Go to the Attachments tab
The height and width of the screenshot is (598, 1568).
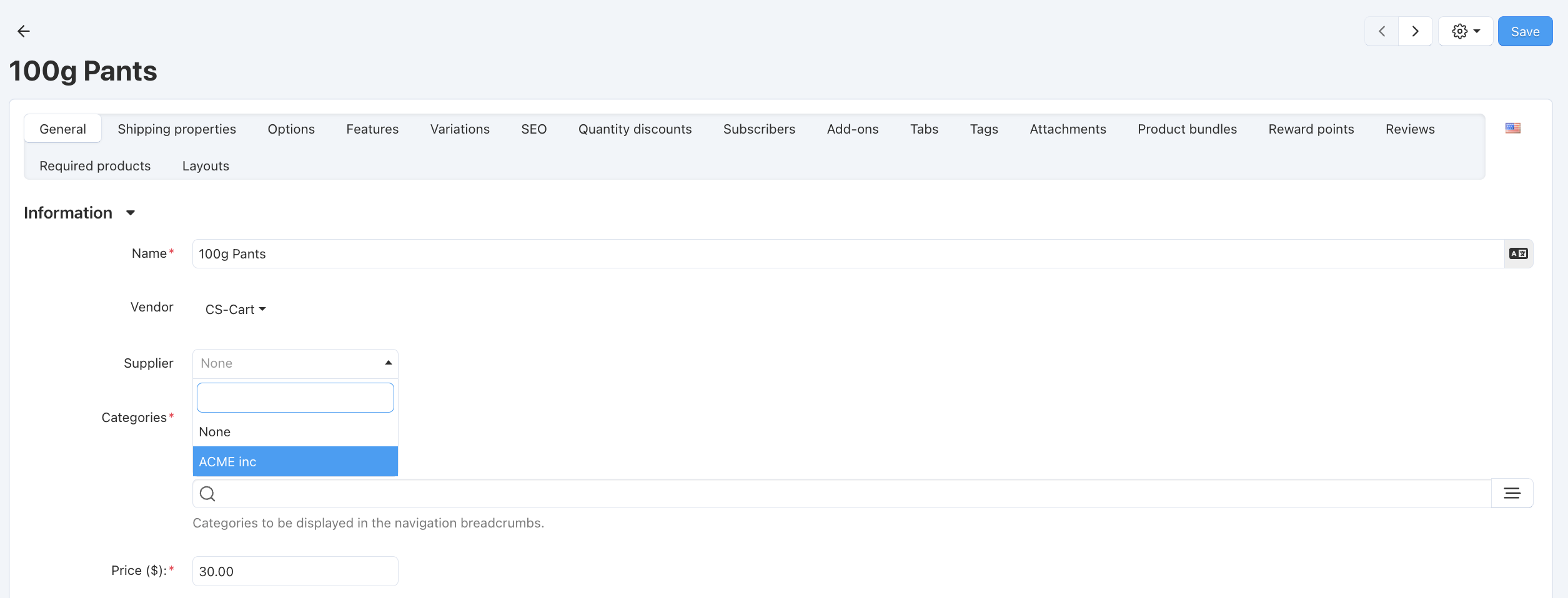click(1068, 129)
